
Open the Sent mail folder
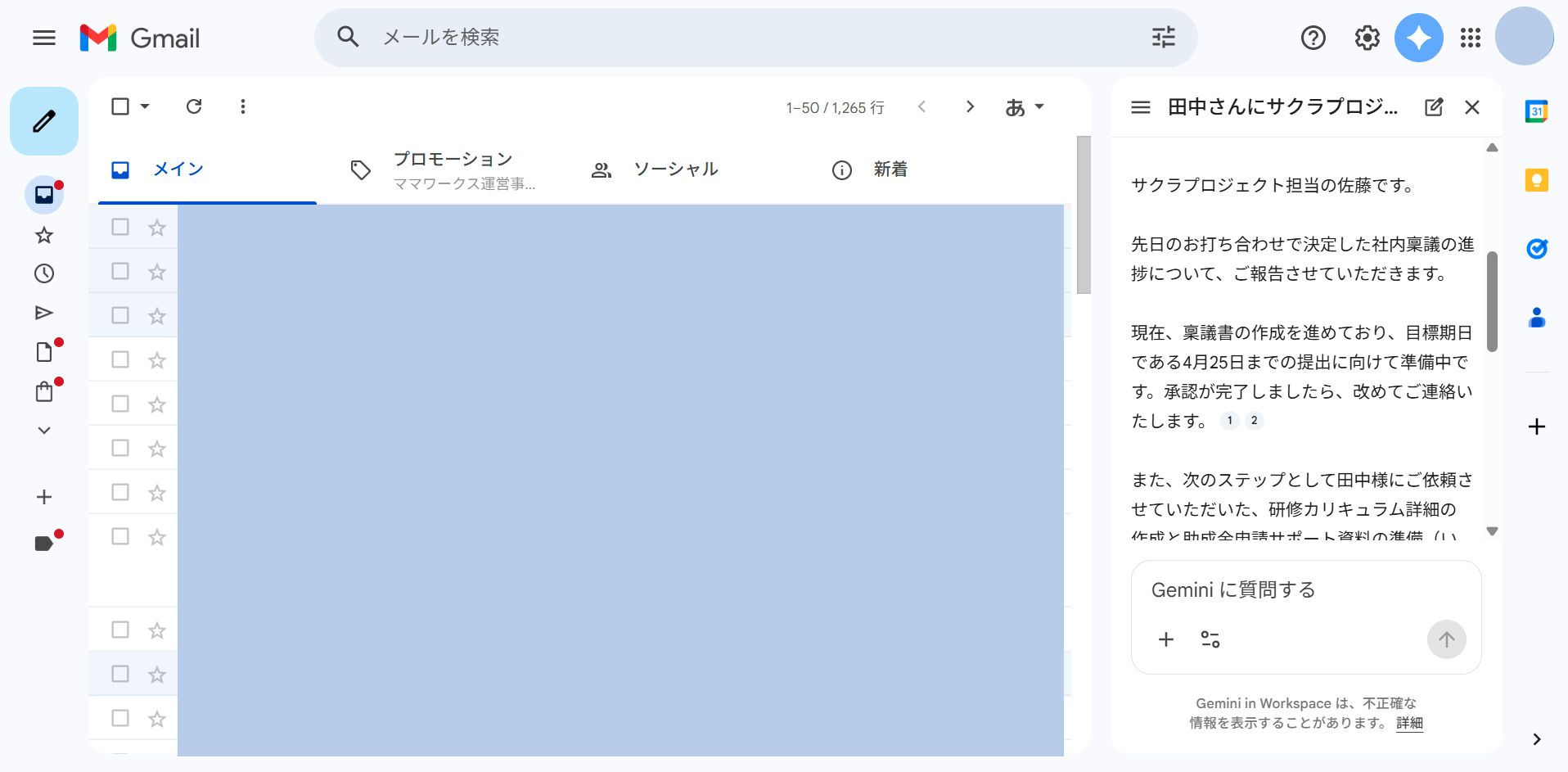click(x=43, y=312)
